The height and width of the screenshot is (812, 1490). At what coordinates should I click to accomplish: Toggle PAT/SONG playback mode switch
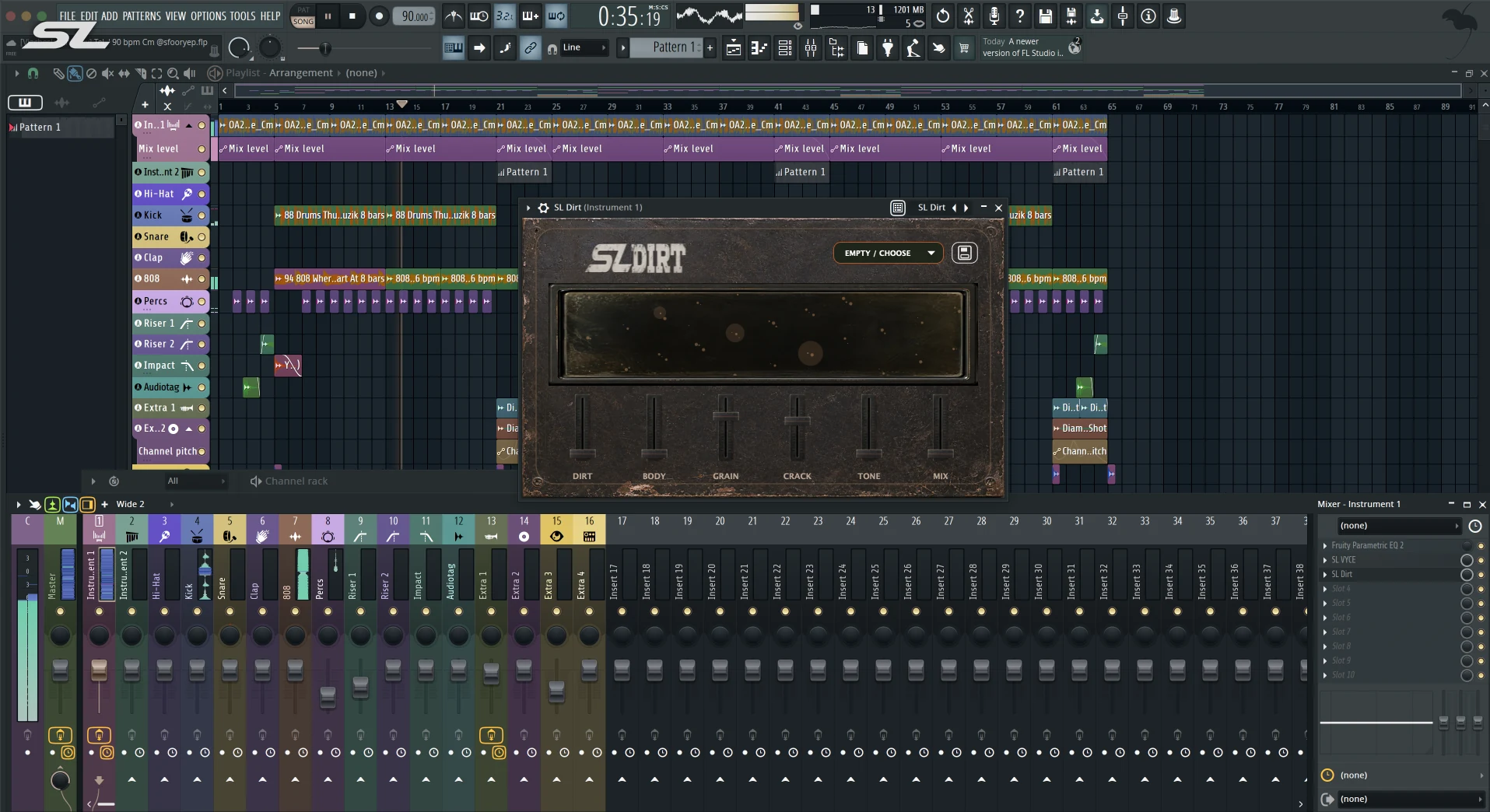pyautogui.click(x=303, y=16)
